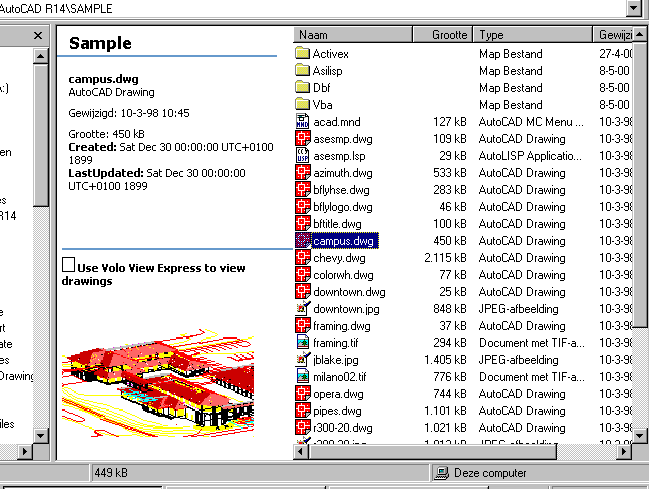The image size is (649, 489).
Task: Select the bflylogo.dwg drawing icon
Action: click(x=303, y=206)
